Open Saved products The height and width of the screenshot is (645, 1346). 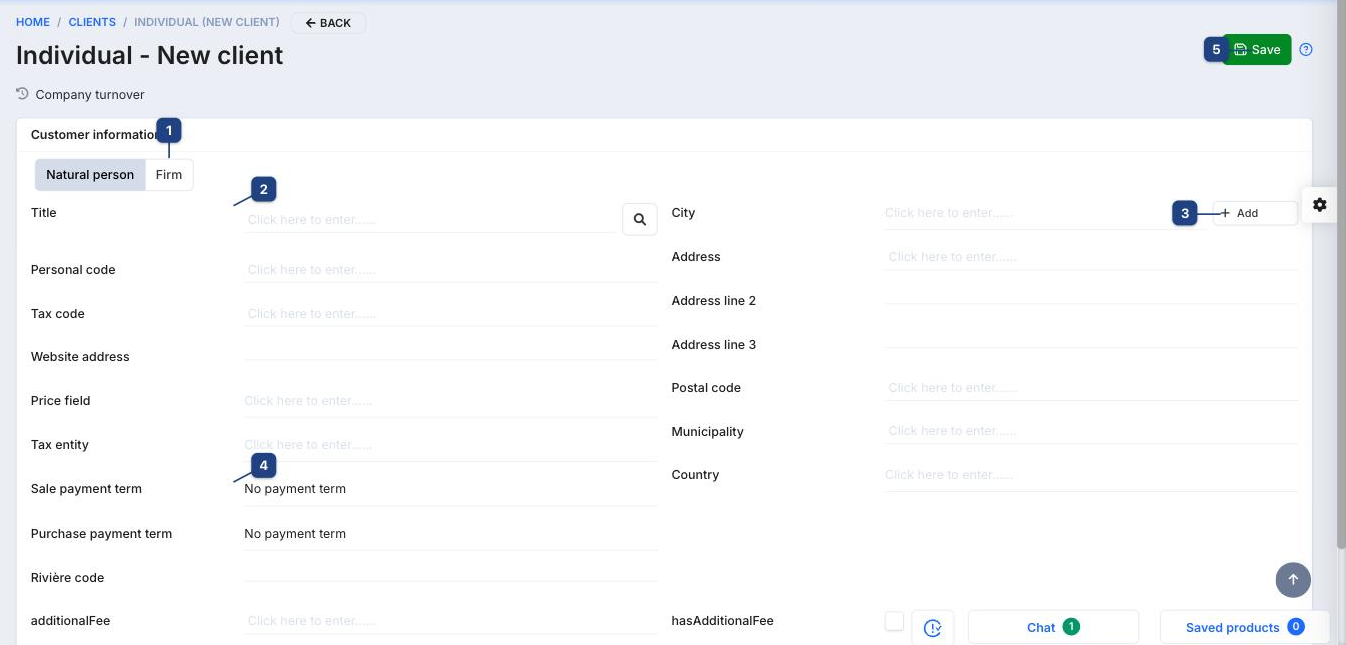(x=1244, y=628)
